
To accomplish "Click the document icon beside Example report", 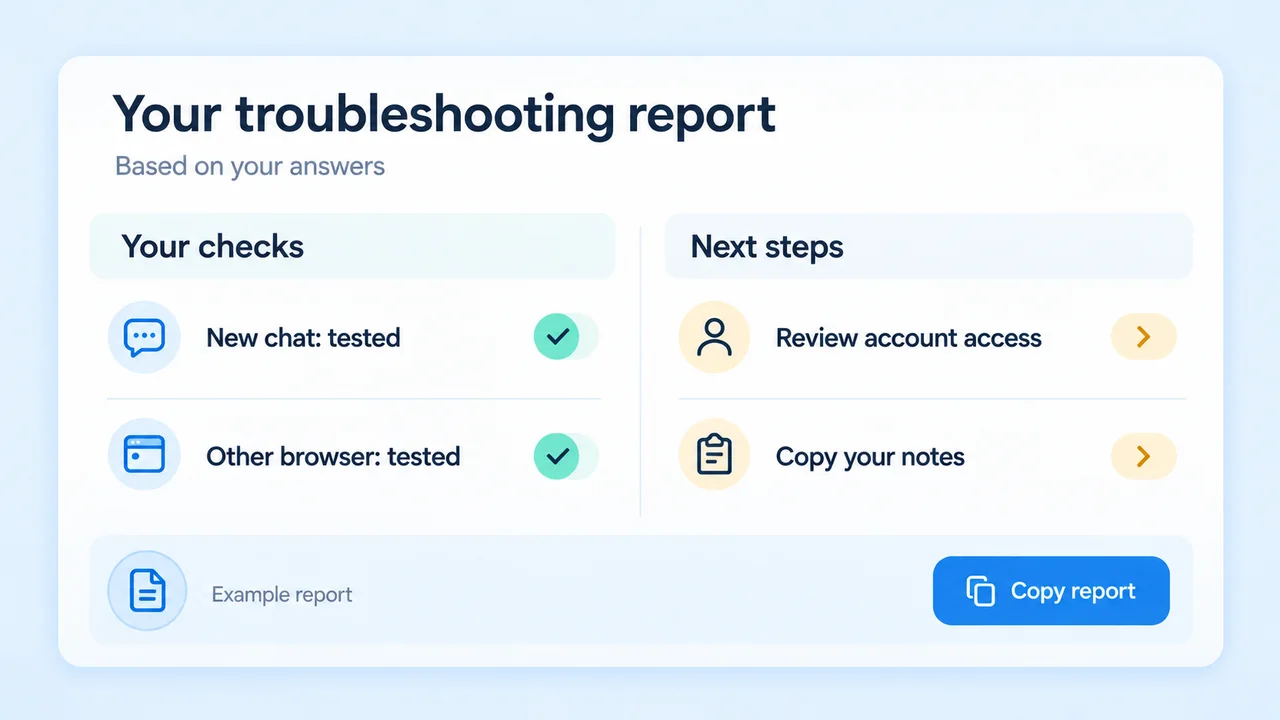I will point(147,590).
